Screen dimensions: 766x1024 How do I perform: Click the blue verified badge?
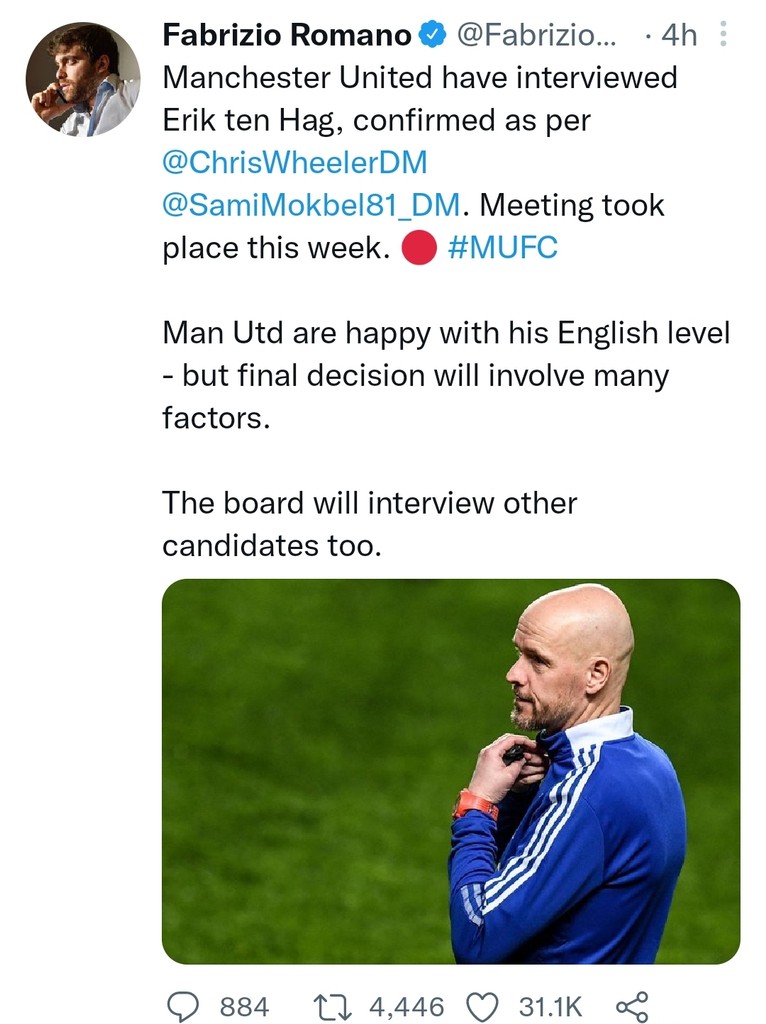(x=431, y=36)
